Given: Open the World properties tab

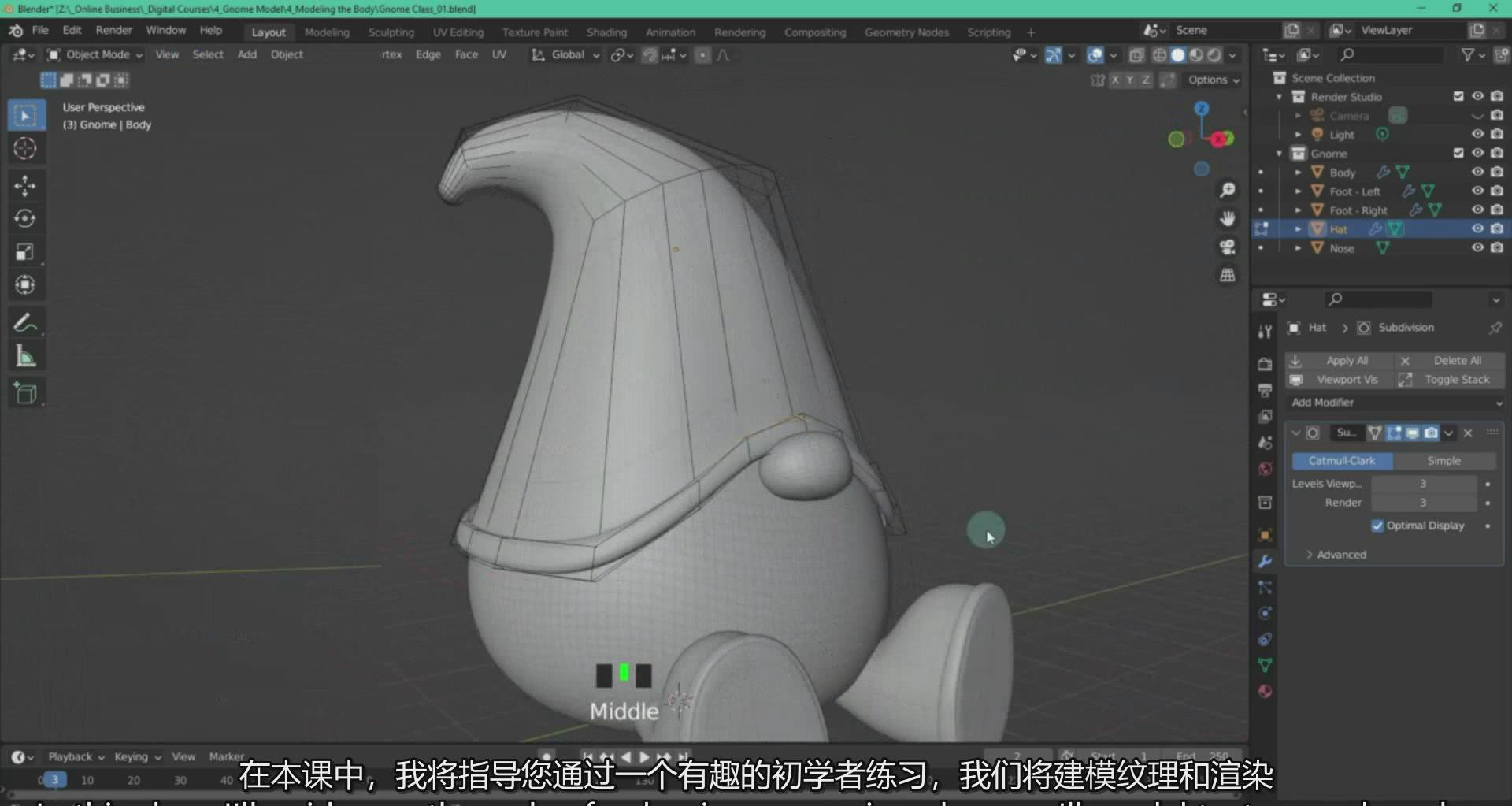Looking at the screenshot, I should [1265, 469].
